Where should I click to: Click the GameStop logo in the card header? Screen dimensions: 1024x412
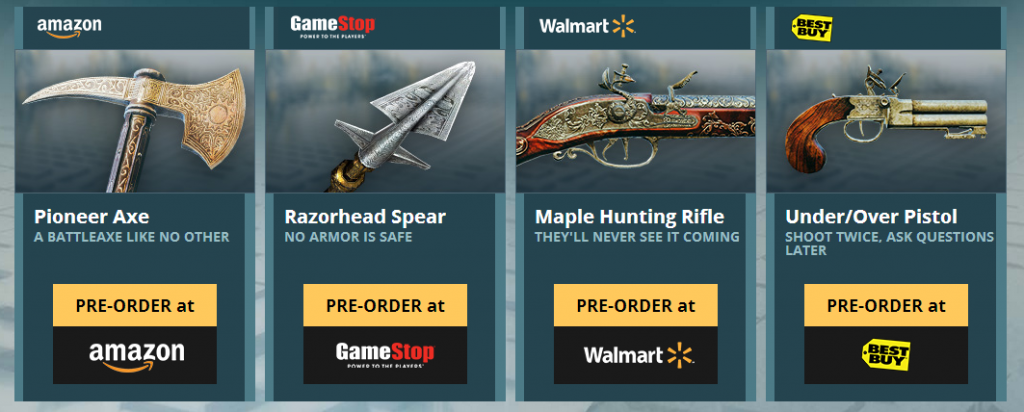332,27
